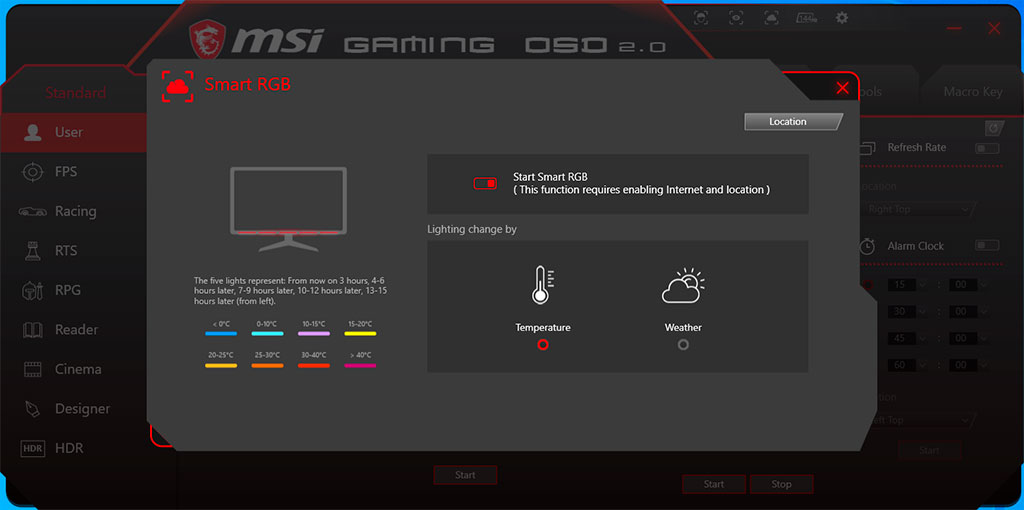
Task: Click the Alarm Clock stopwatch icon
Action: 867,246
